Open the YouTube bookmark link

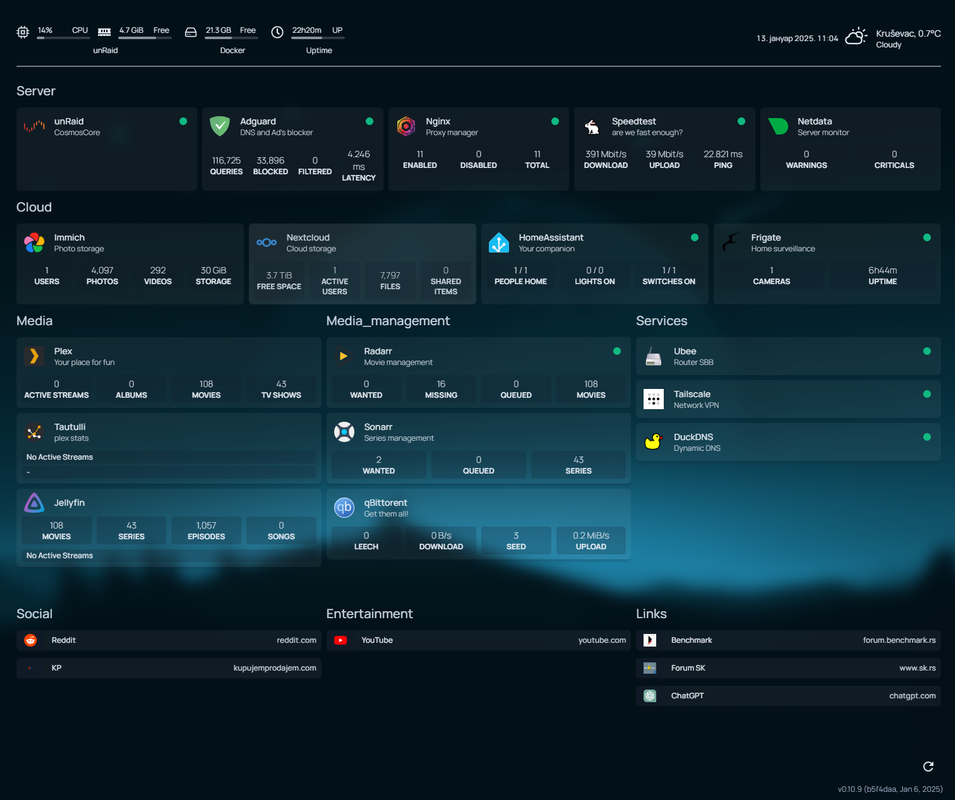479,640
